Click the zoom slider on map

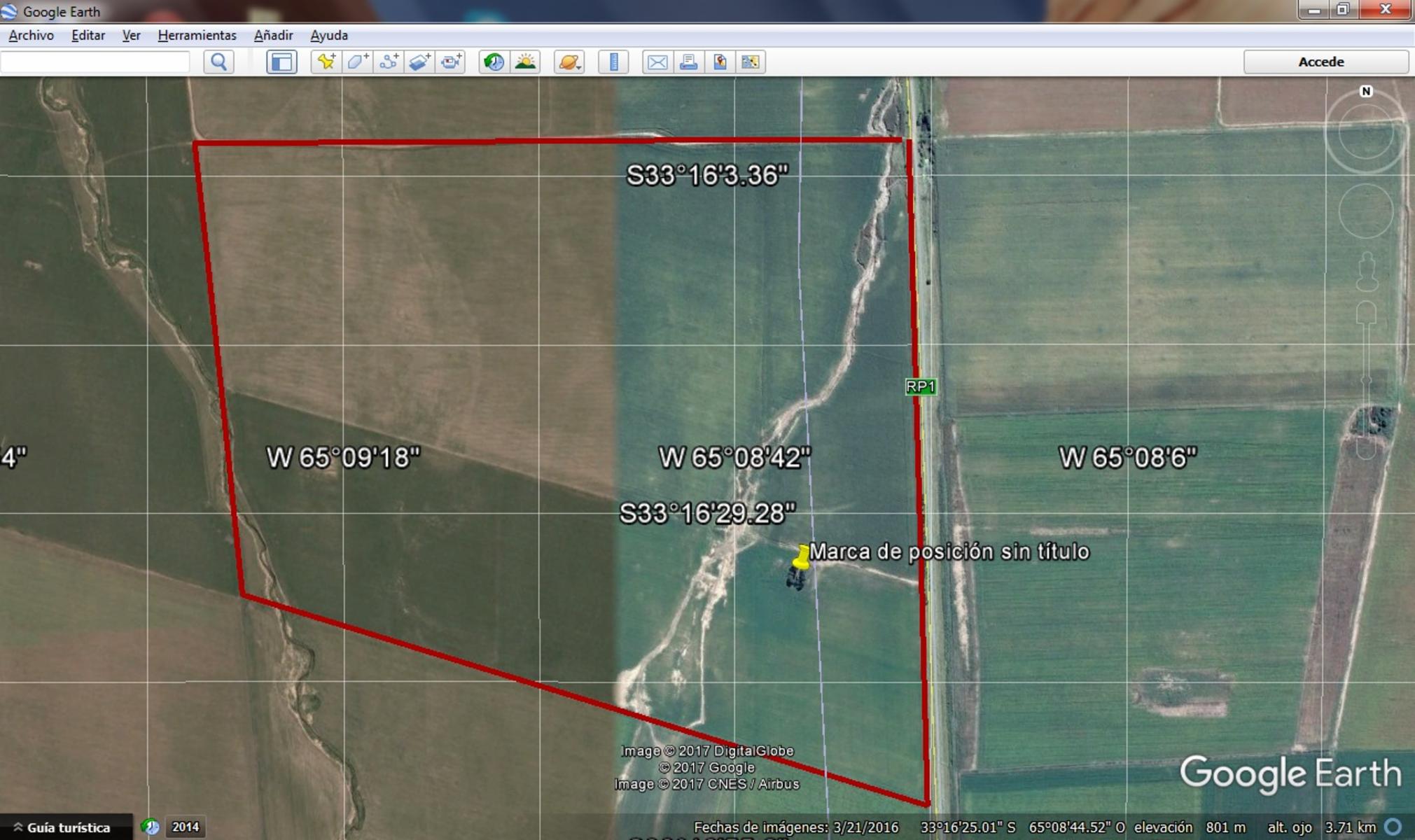(1366, 379)
